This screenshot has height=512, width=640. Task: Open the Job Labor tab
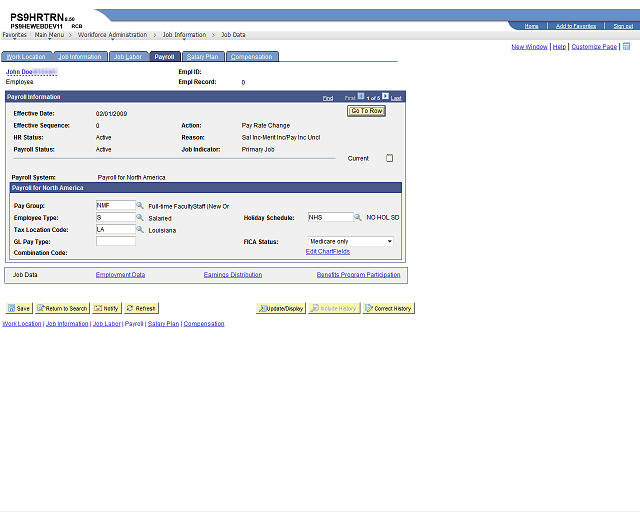(x=128, y=57)
